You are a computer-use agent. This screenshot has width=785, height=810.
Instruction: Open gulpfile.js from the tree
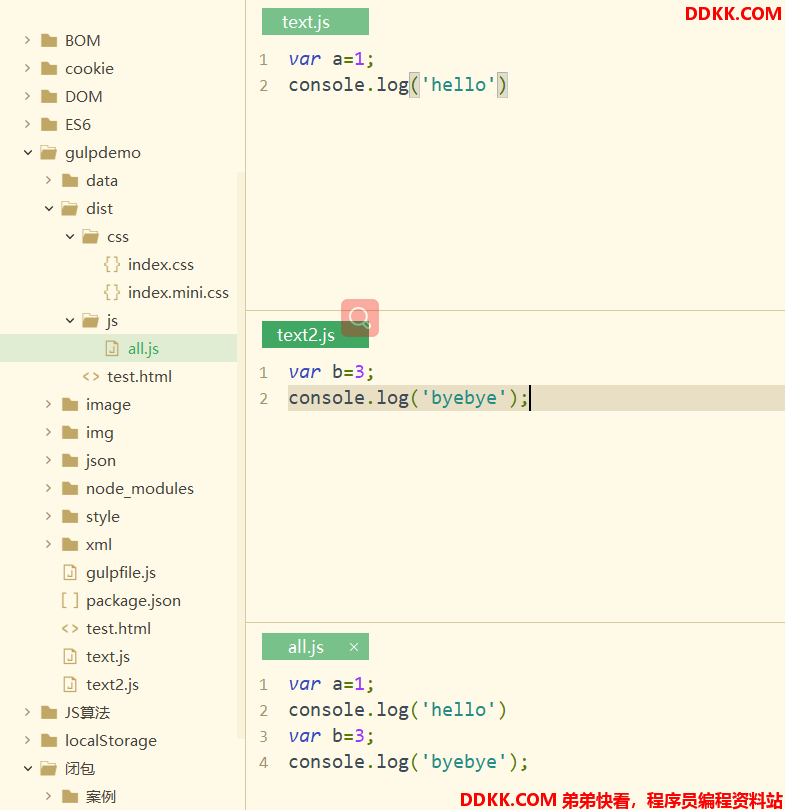click(x=121, y=572)
